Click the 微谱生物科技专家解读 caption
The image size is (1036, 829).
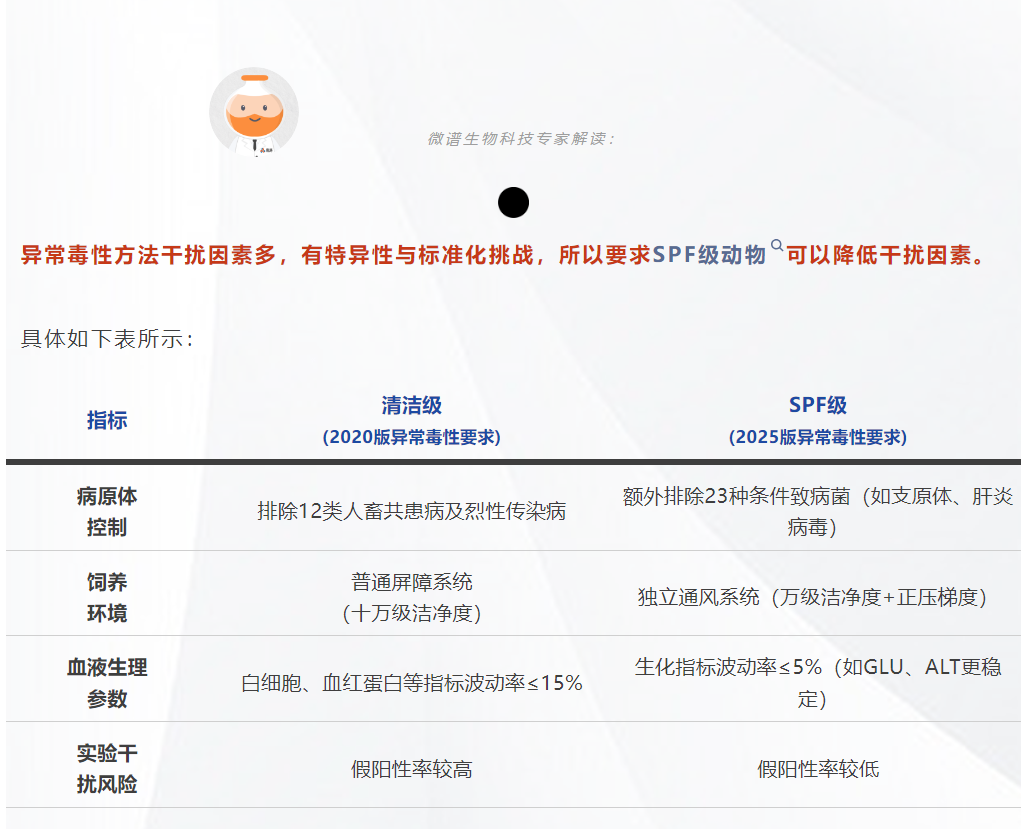point(522,139)
